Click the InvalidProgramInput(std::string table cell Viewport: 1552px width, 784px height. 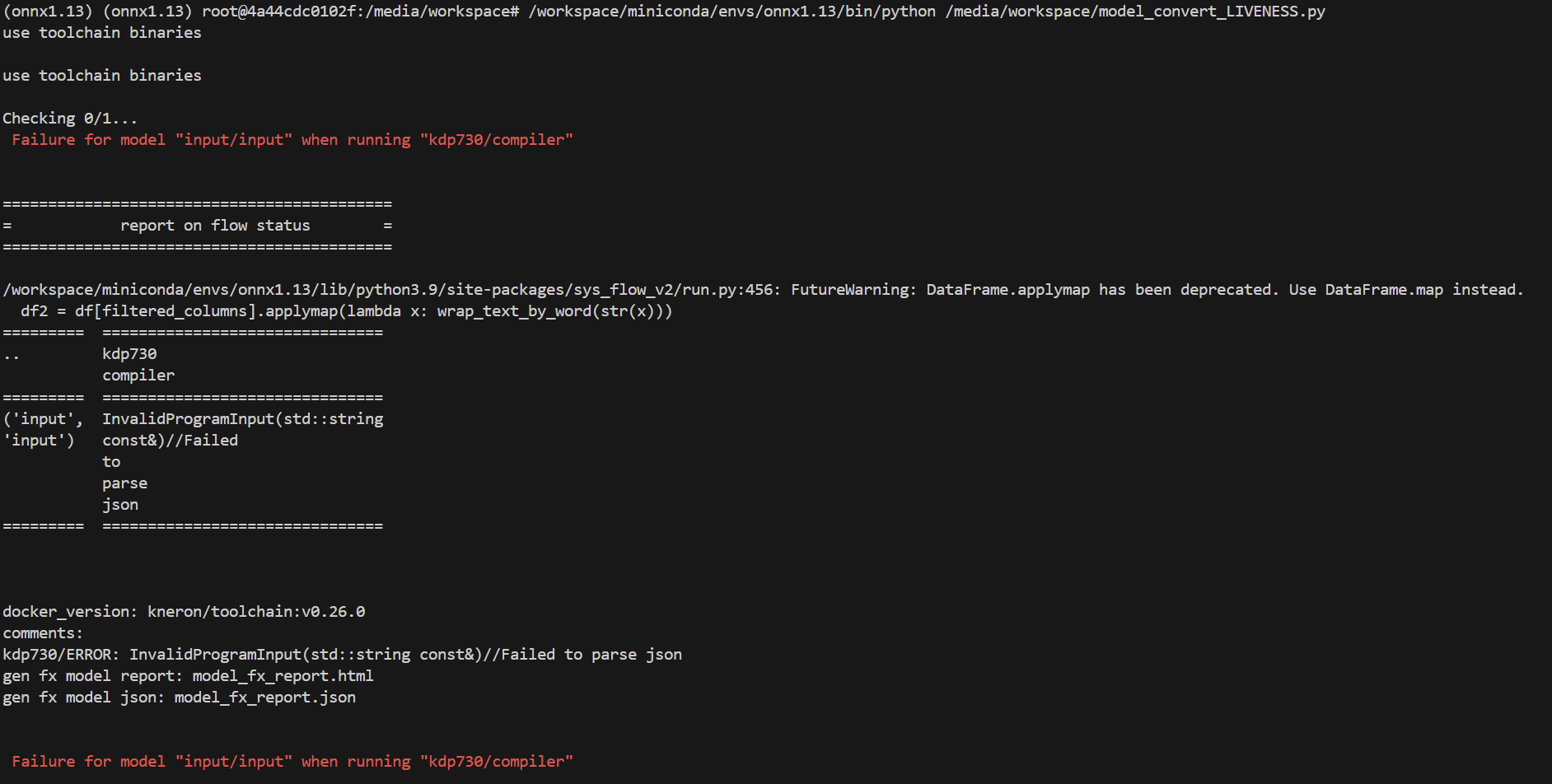coord(243,419)
